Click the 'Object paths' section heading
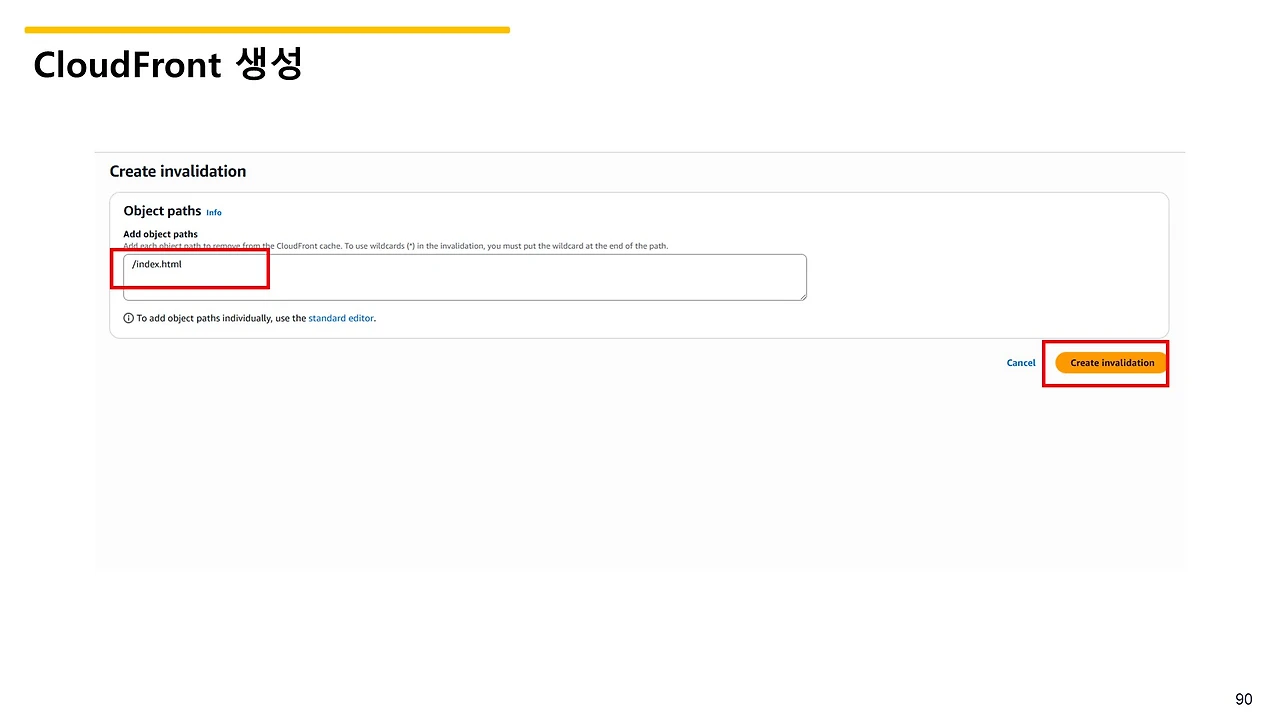Image resolution: width=1280 pixels, height=720 pixels. [x=162, y=211]
